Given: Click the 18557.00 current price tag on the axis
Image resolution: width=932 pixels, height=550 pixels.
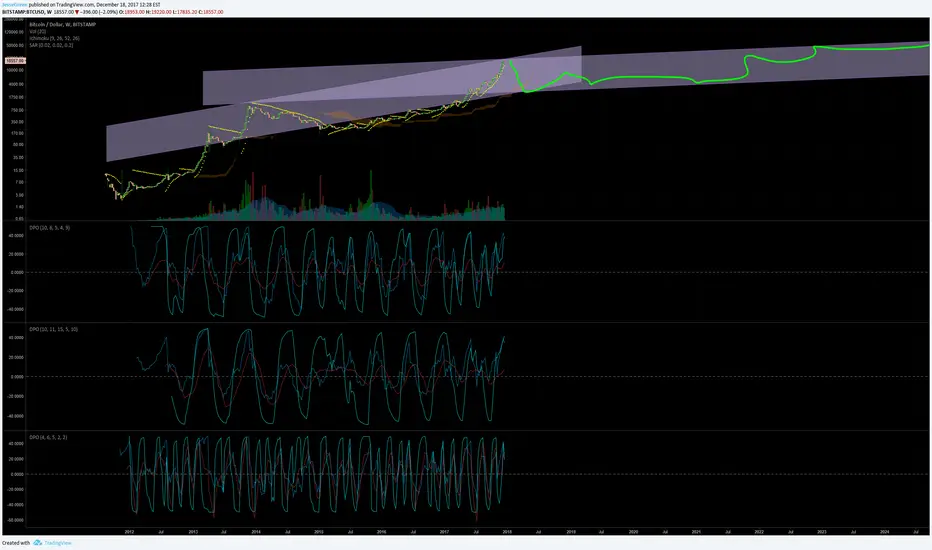Looking at the screenshot, I should pyautogui.click(x=15, y=61).
